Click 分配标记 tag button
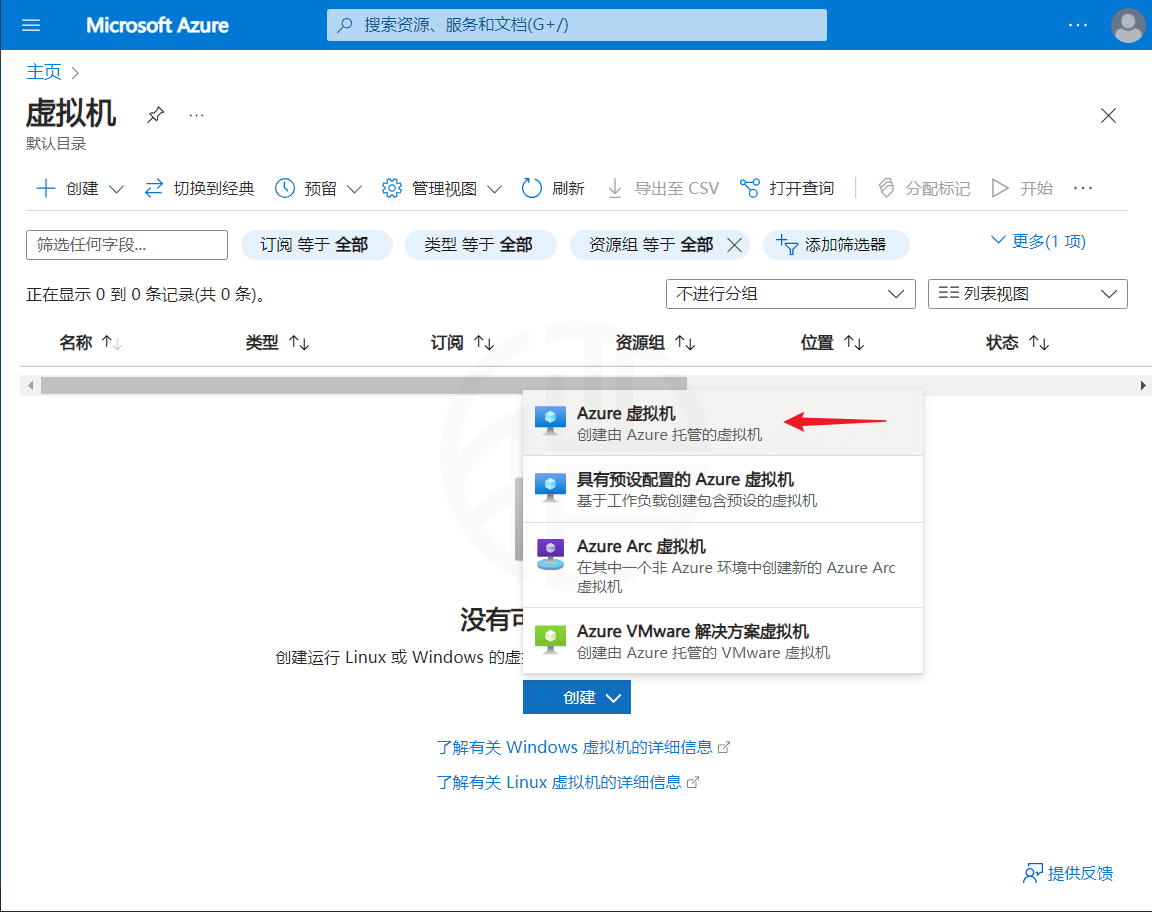Image resolution: width=1152 pixels, height=912 pixels. pos(924,189)
